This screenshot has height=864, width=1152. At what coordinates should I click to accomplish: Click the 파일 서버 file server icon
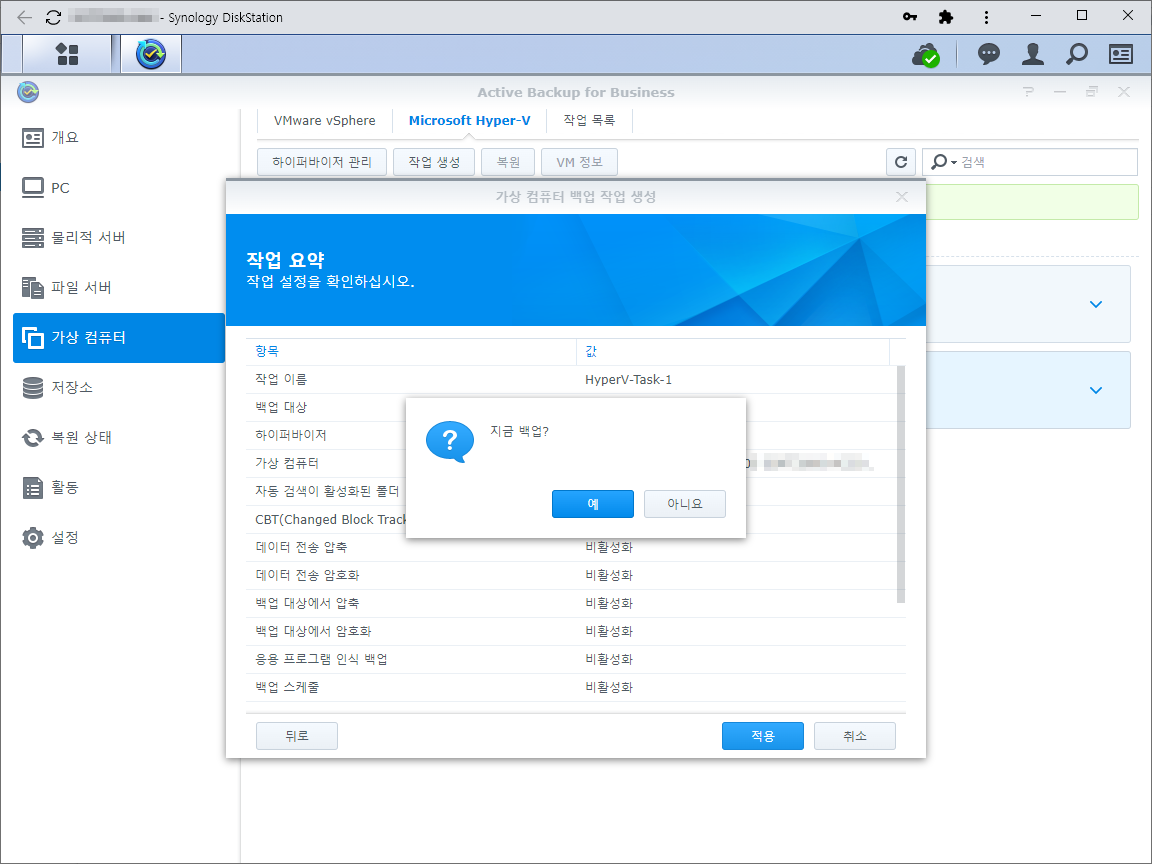[x=32, y=287]
